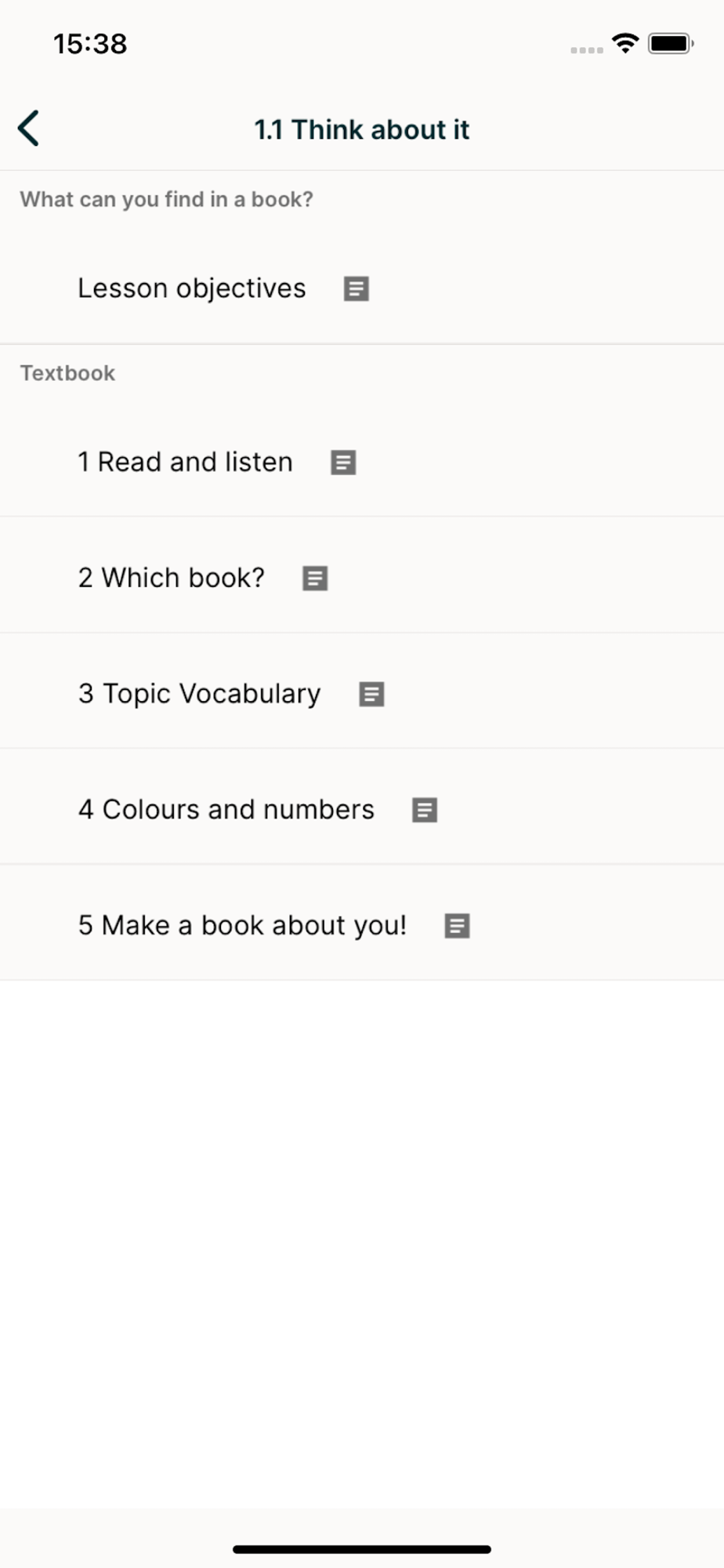
Task: Tap the What can you find in a book? header
Action: pos(166,199)
